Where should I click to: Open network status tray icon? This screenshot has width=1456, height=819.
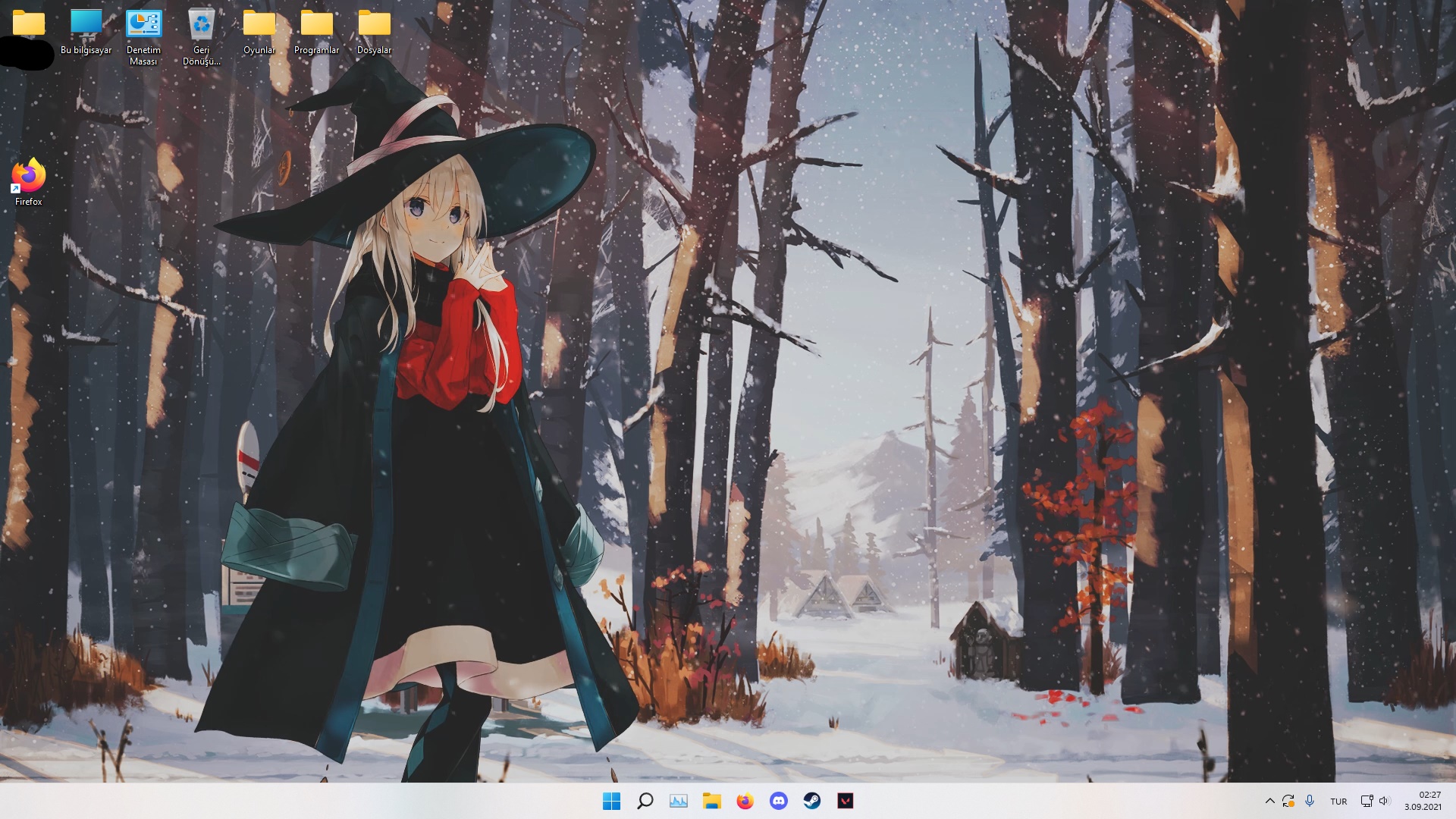(x=1367, y=801)
